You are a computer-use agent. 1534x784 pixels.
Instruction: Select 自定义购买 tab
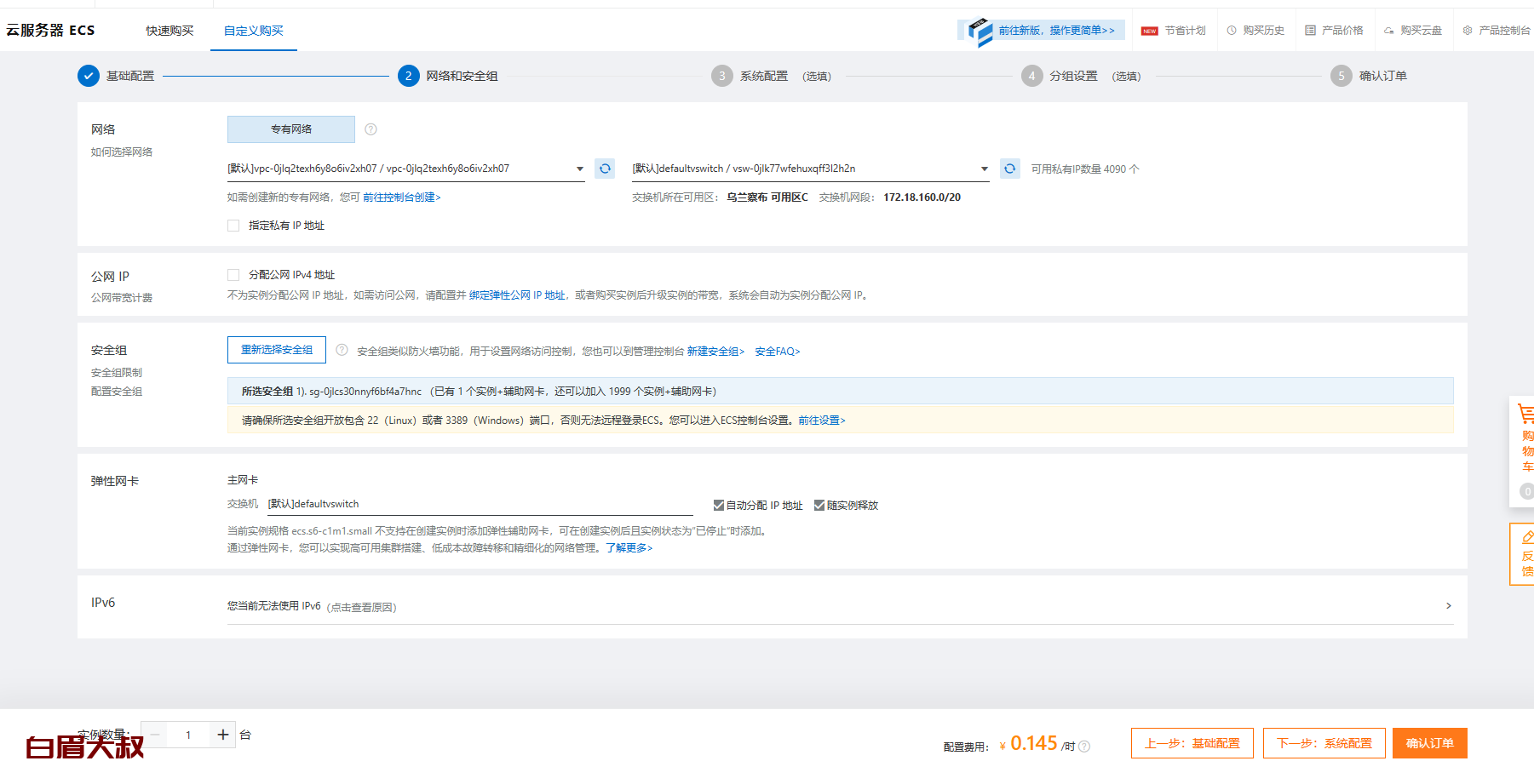pos(254,31)
